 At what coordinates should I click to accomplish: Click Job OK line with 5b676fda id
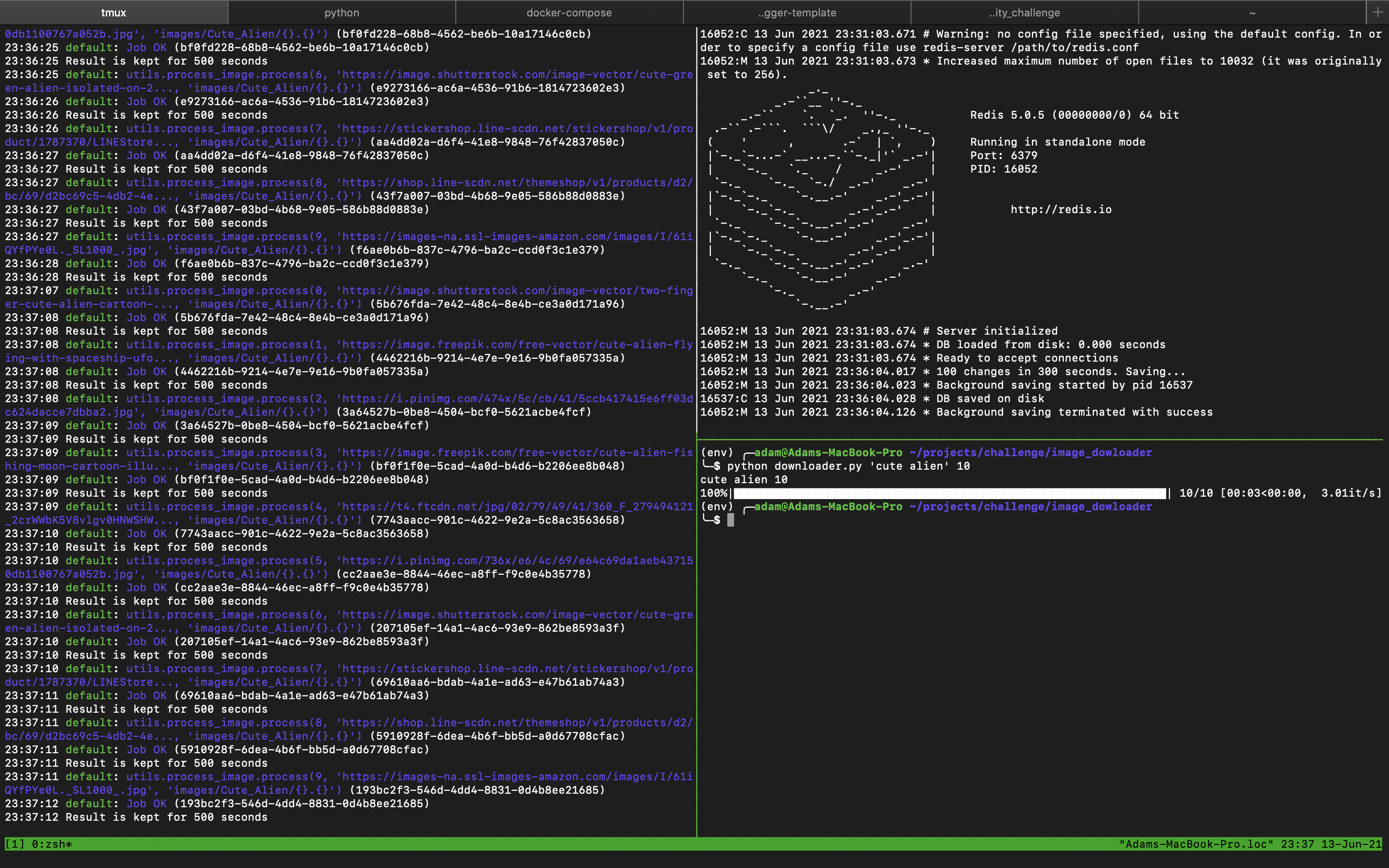click(x=218, y=317)
